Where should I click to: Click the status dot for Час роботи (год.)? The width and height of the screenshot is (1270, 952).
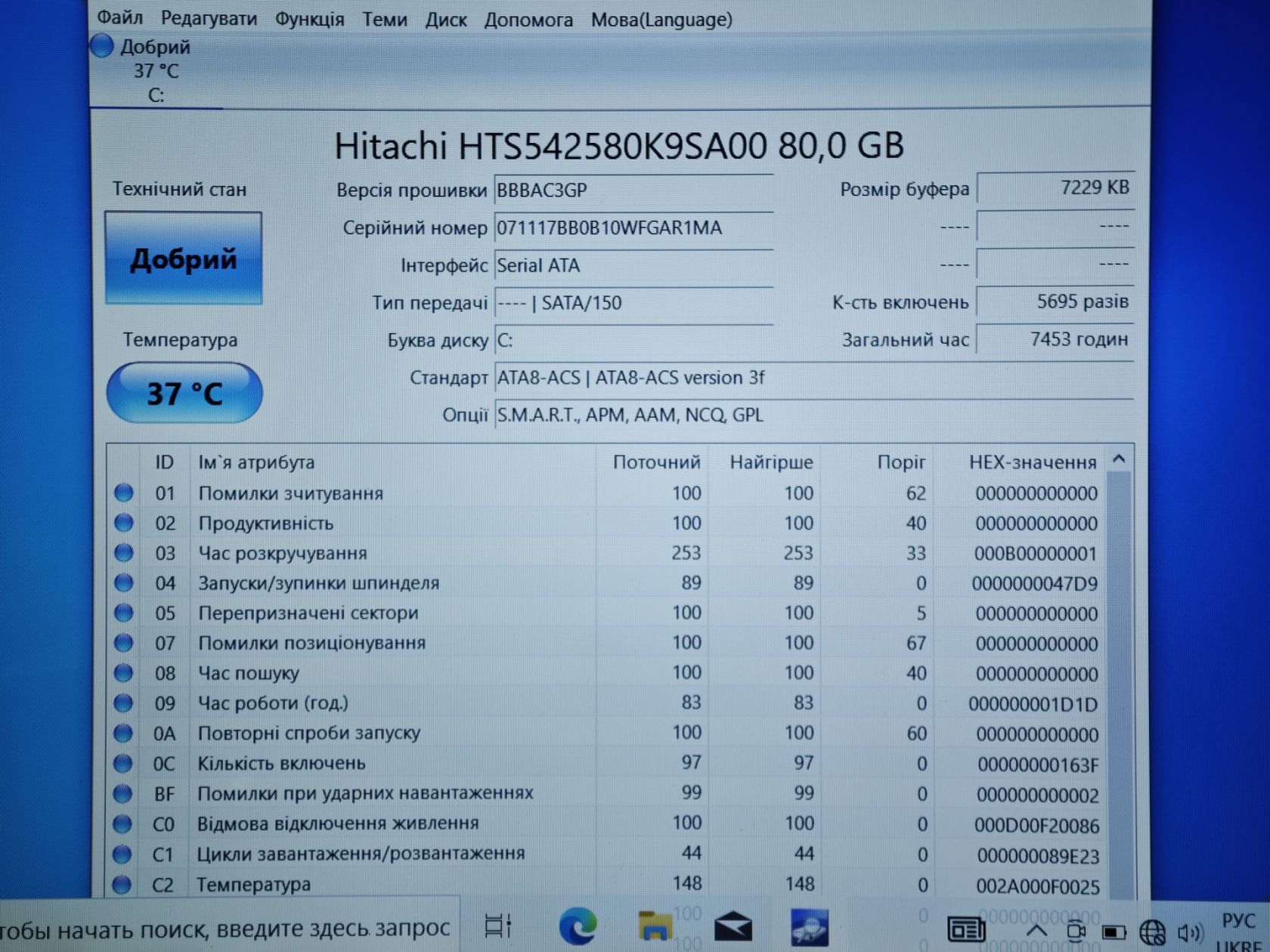123,703
